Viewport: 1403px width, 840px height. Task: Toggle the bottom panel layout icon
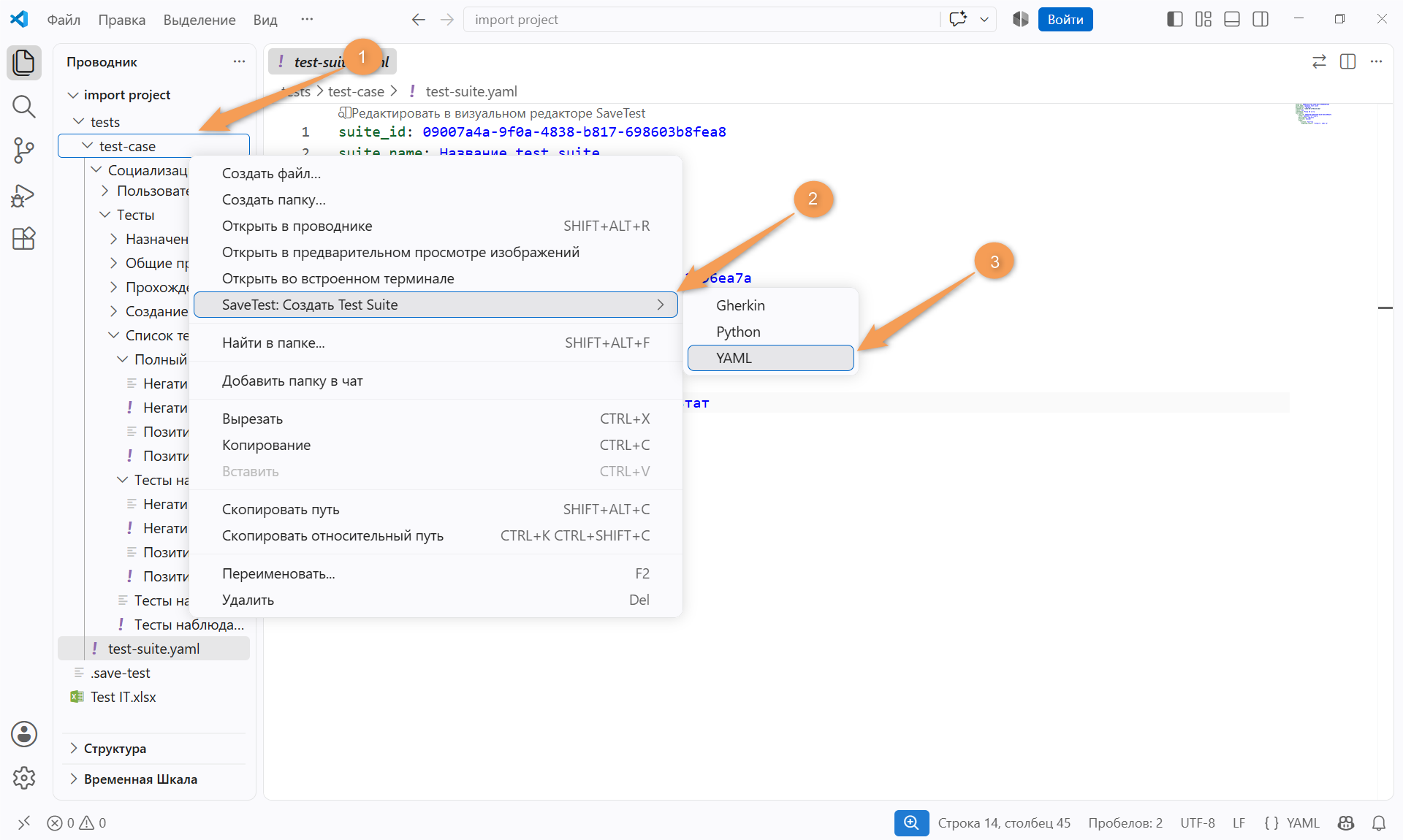1232,19
